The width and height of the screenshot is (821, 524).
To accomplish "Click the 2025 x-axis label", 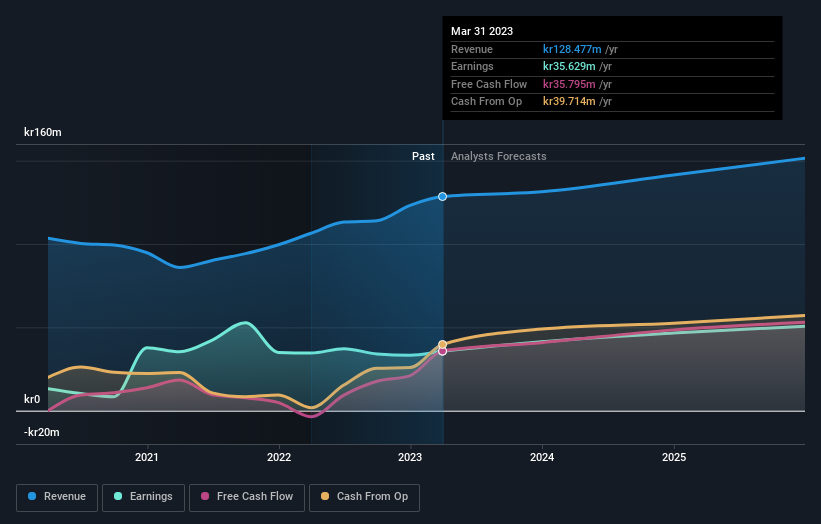I will (x=674, y=457).
